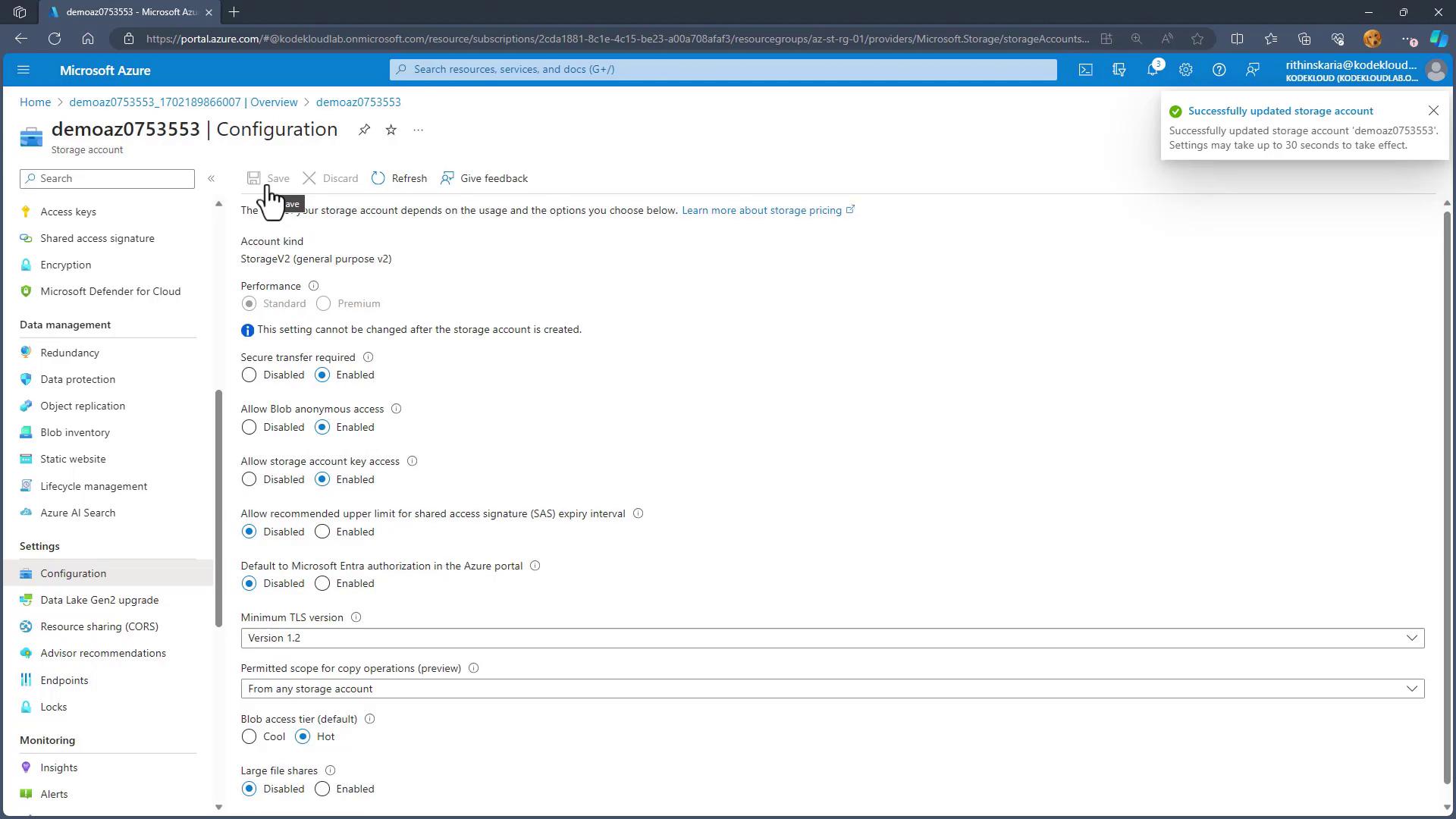Open Learn more about storage pricing link
Image resolution: width=1456 pixels, height=819 pixels.
(761, 210)
